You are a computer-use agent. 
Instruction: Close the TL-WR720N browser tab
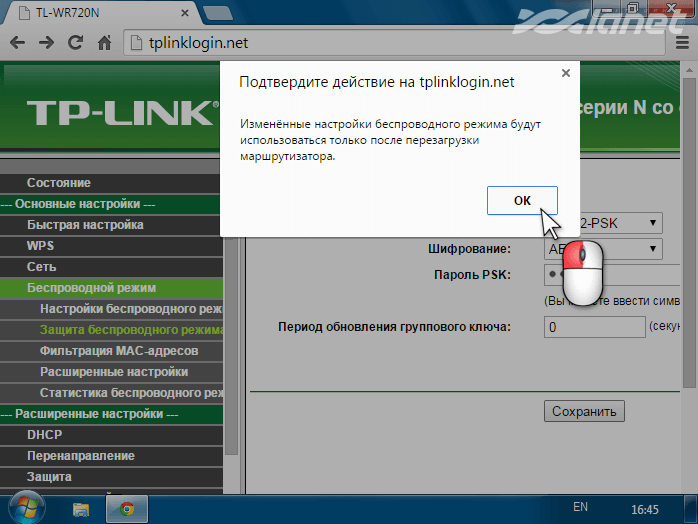[185, 13]
